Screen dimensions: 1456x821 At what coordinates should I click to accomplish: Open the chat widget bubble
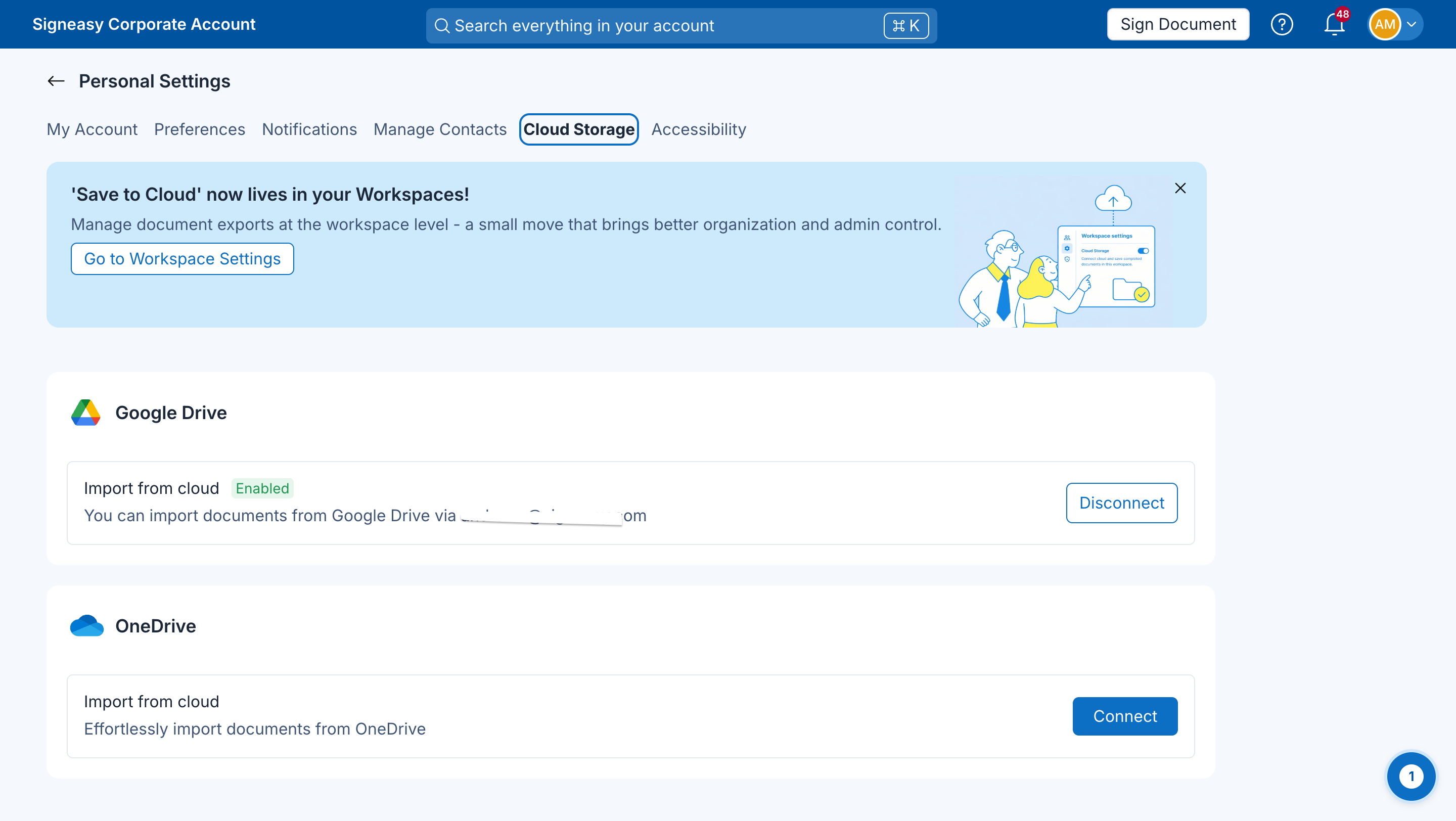[x=1411, y=776]
